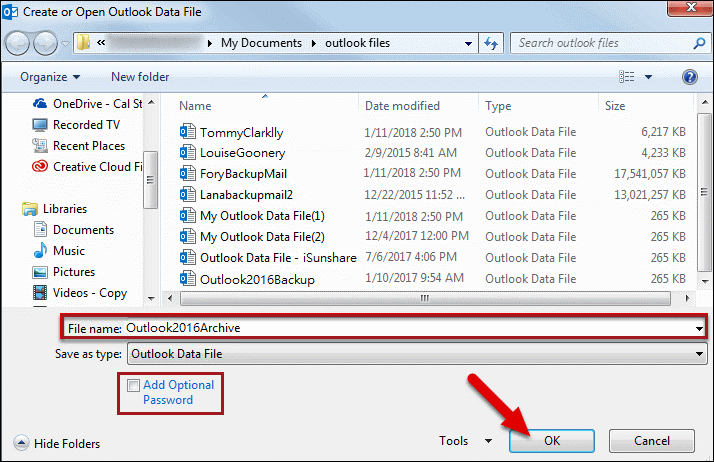Click the Back navigation arrow button
714x462 pixels.
18,43
